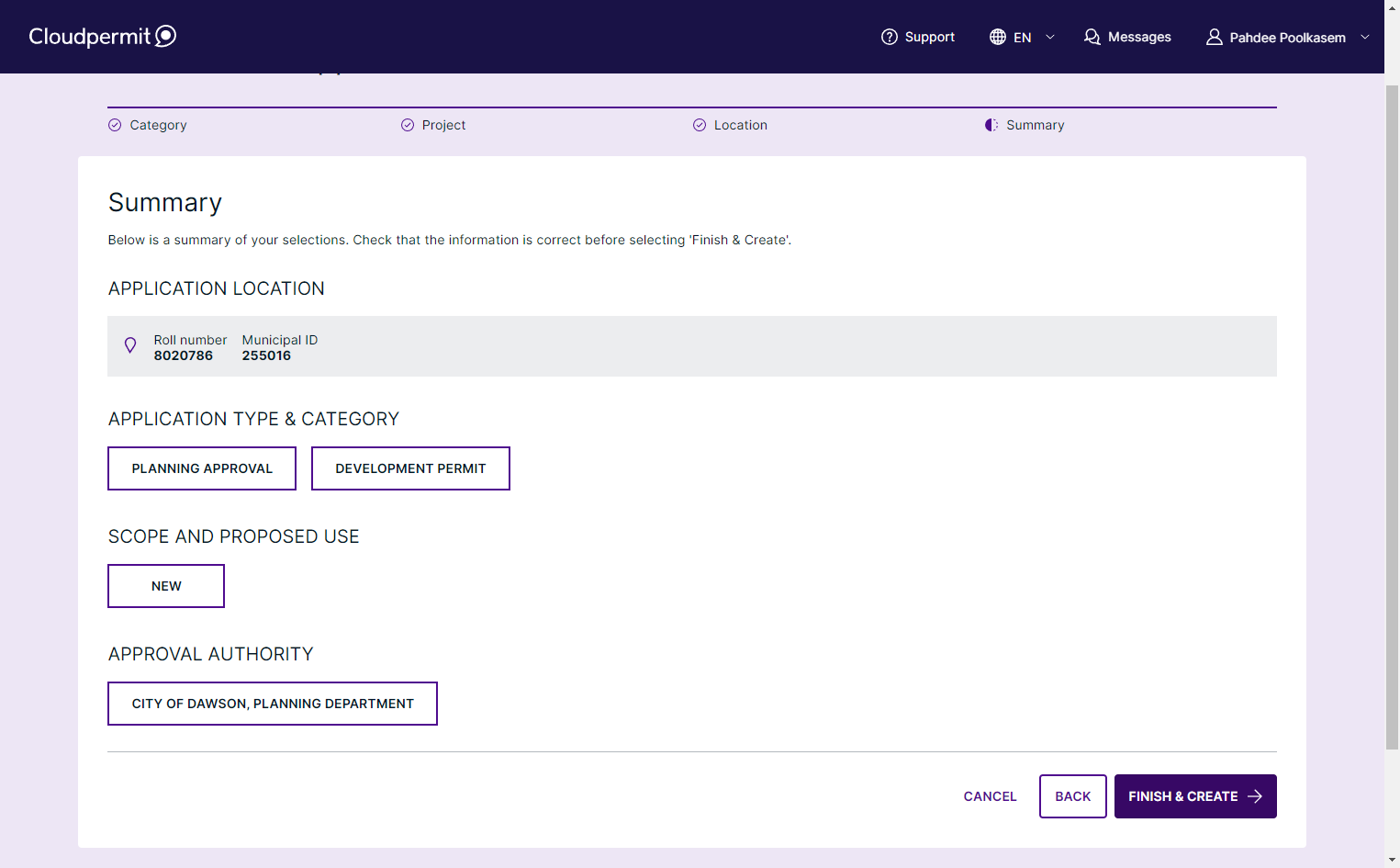Go to the Project step
Screen dimensions: 1400x868
tap(433, 125)
